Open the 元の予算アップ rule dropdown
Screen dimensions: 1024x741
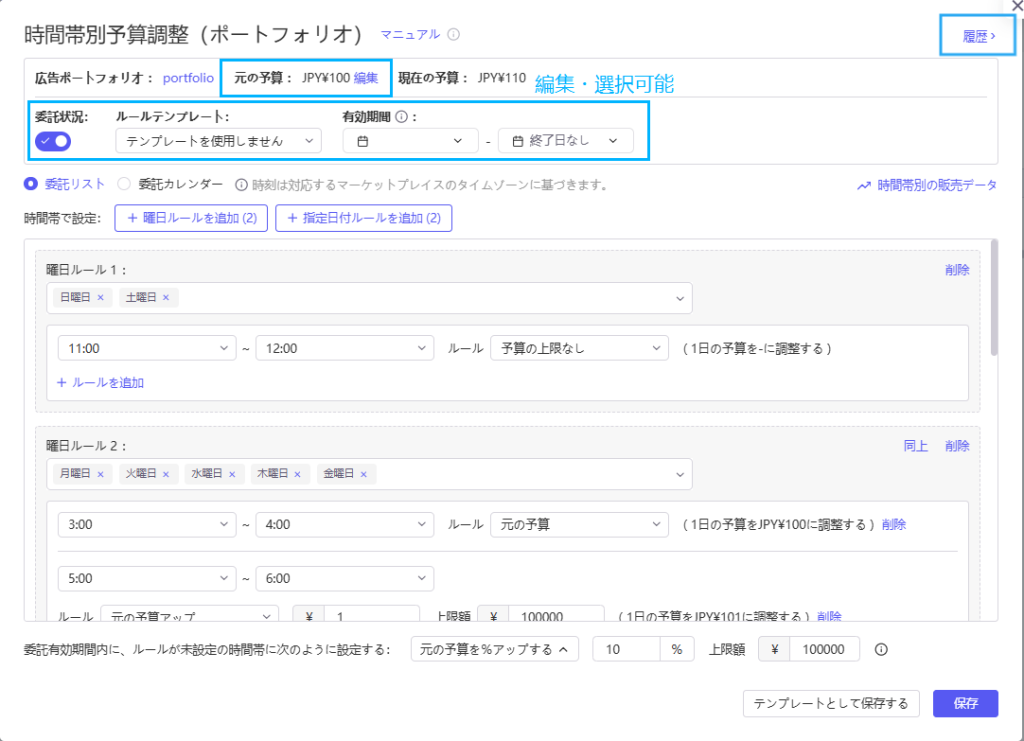pos(189,614)
